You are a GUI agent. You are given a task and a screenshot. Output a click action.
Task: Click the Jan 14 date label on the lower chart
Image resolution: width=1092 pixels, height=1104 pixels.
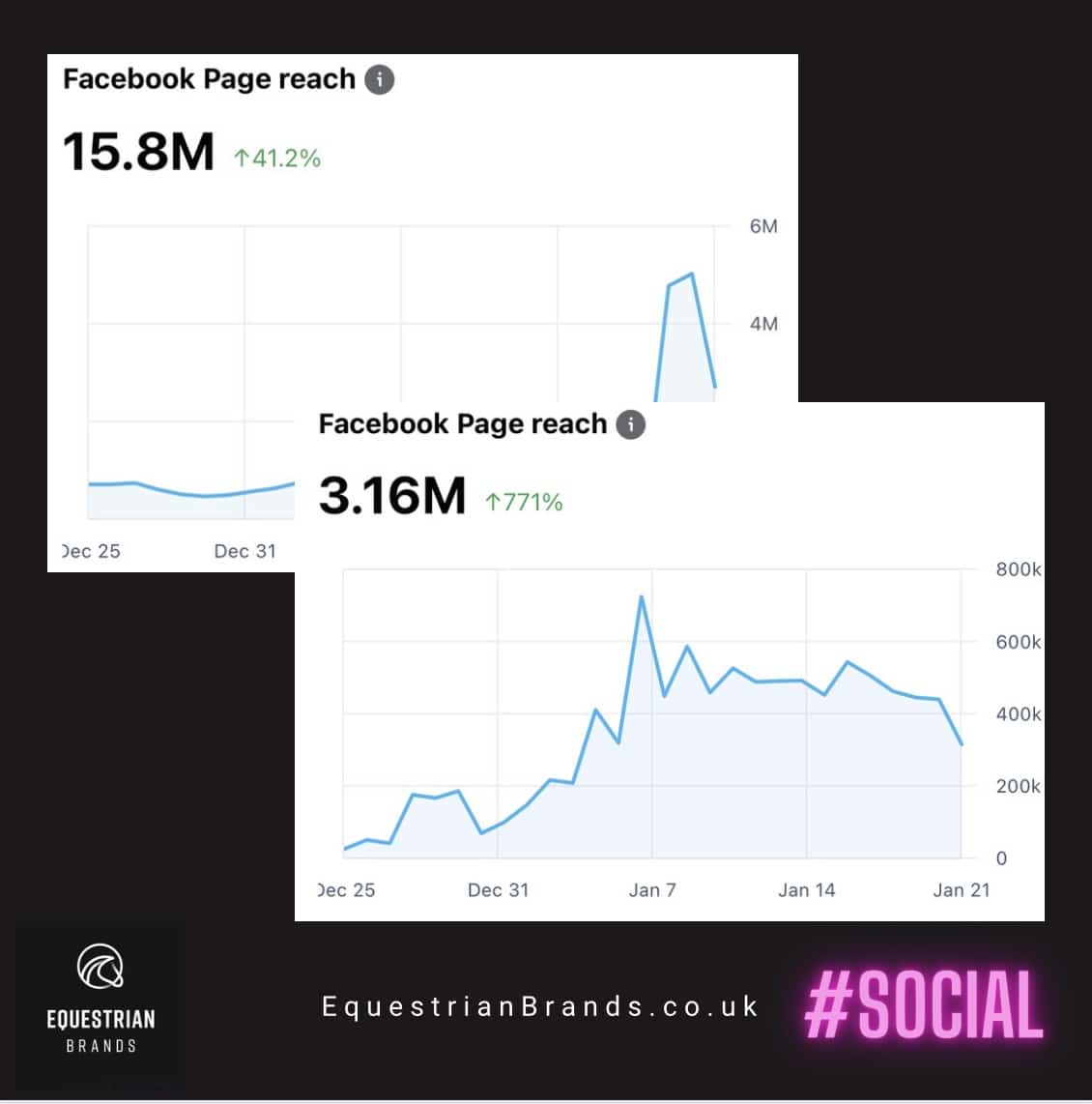[x=807, y=890]
